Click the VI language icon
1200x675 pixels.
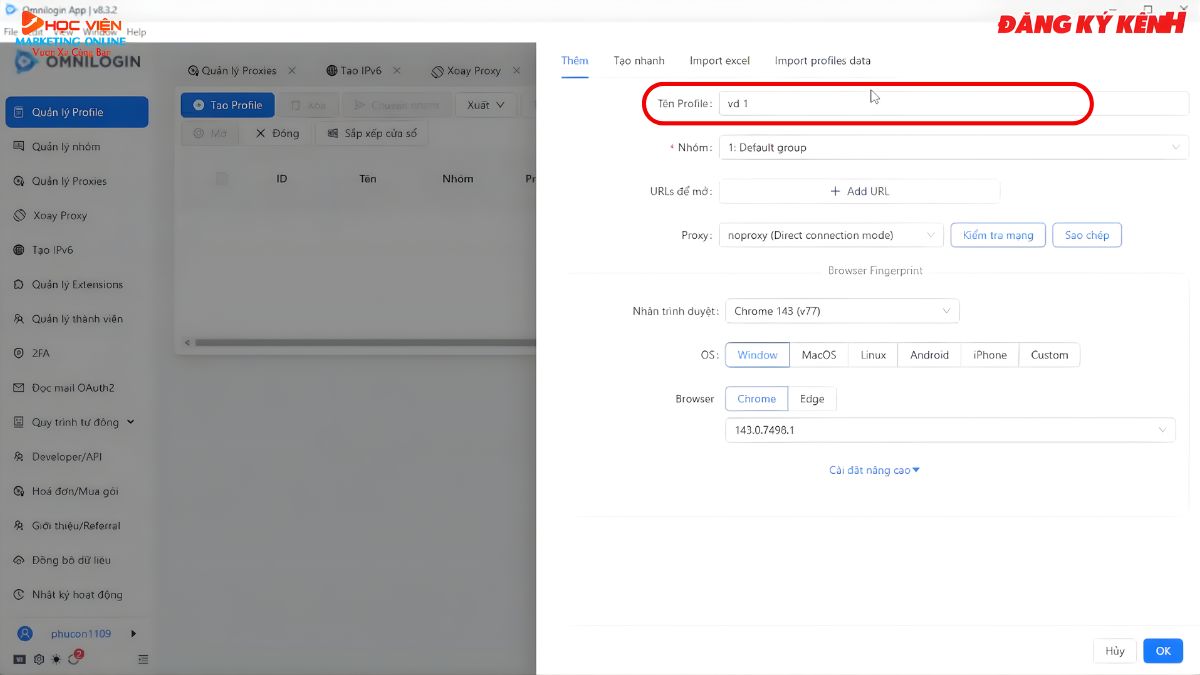20,659
